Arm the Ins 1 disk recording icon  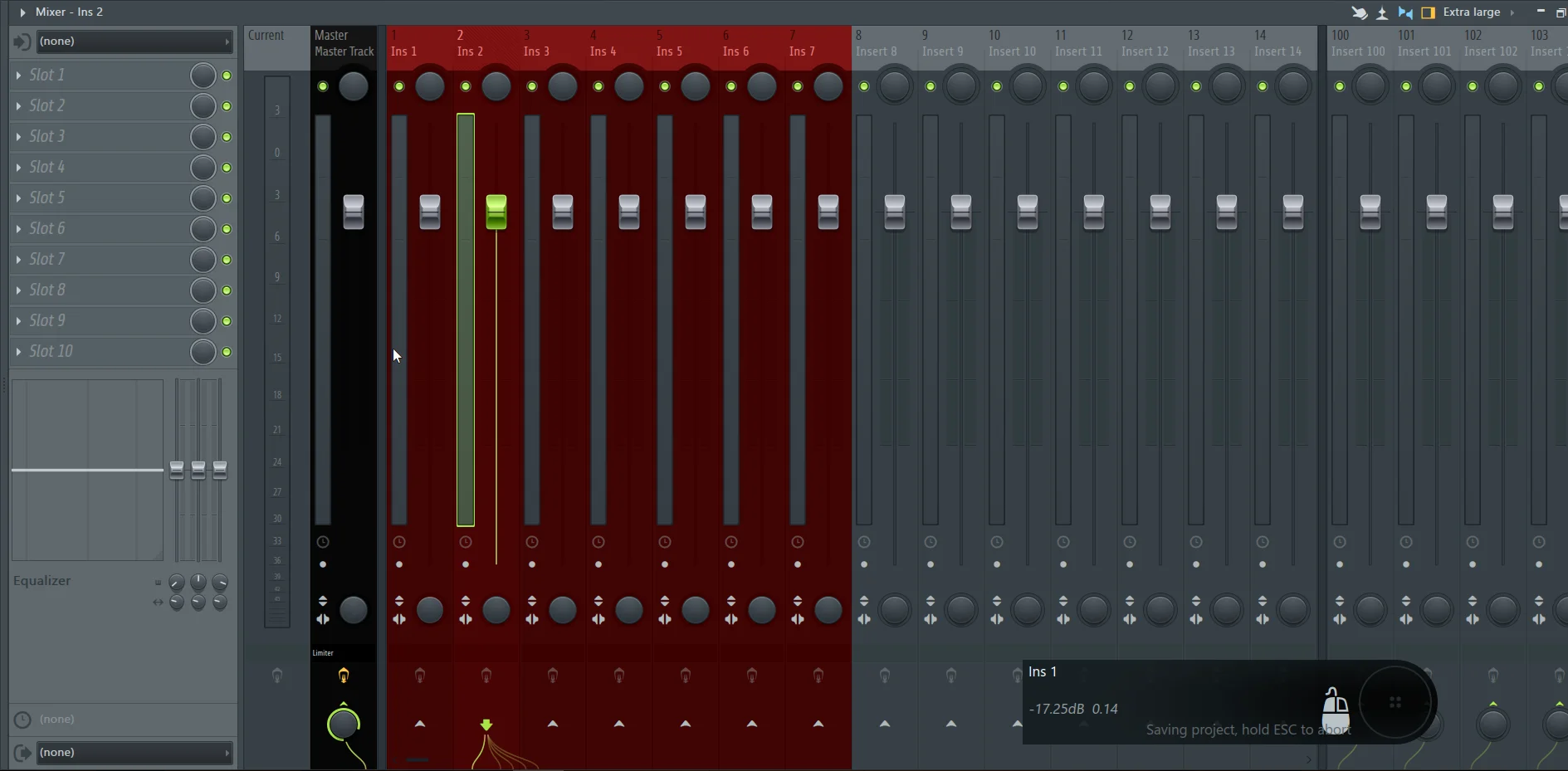tap(420, 676)
